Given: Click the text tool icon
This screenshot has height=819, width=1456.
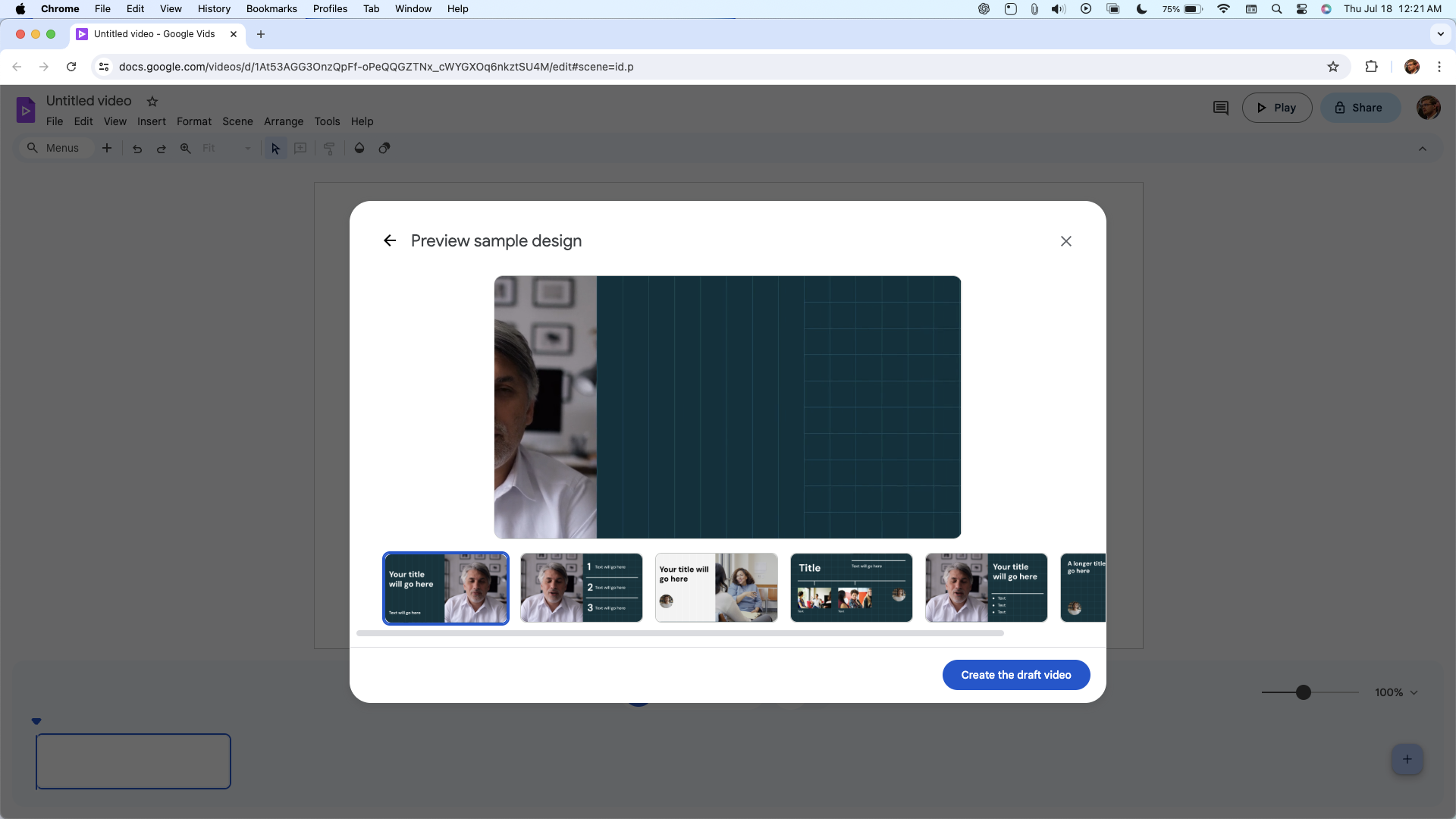Looking at the screenshot, I should (301, 148).
